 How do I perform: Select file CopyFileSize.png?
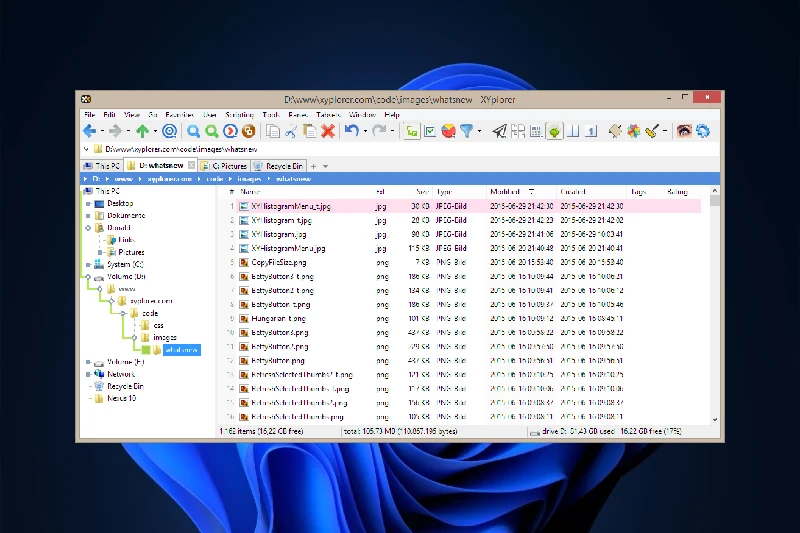pos(279,263)
